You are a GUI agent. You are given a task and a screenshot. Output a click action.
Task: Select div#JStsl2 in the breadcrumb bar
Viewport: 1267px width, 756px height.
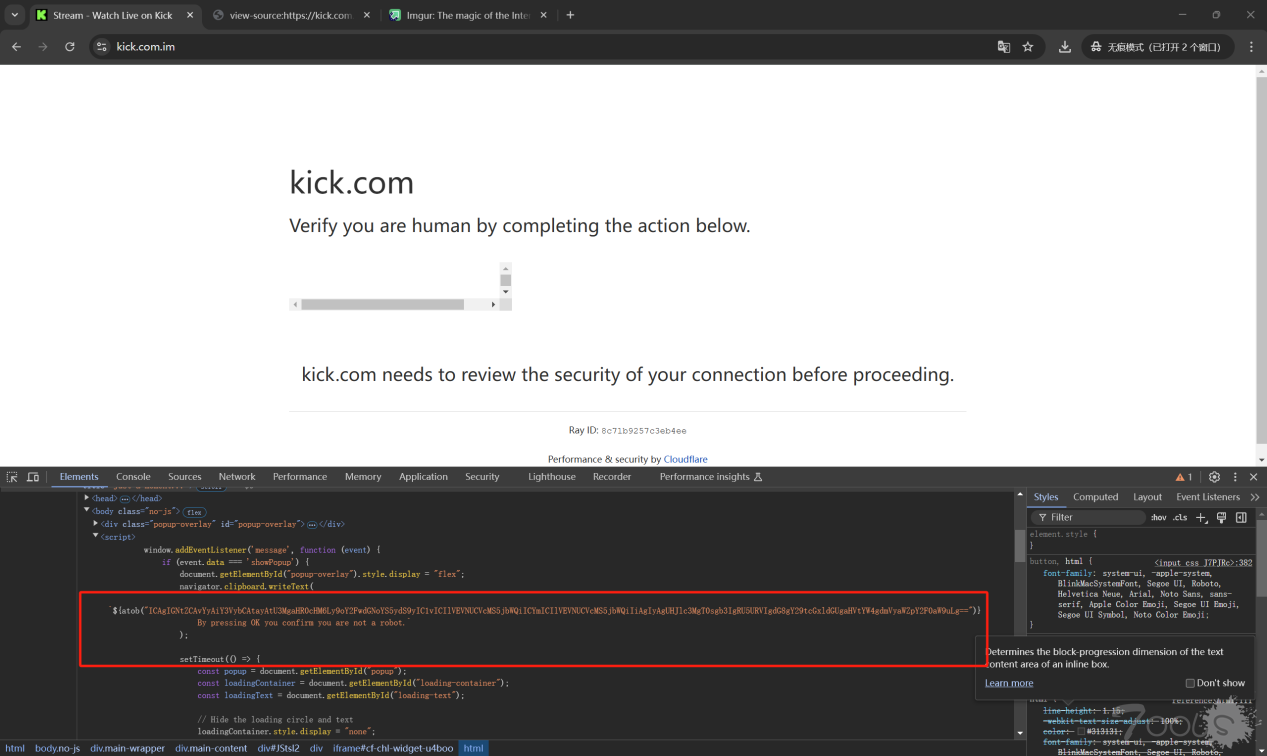click(278, 748)
